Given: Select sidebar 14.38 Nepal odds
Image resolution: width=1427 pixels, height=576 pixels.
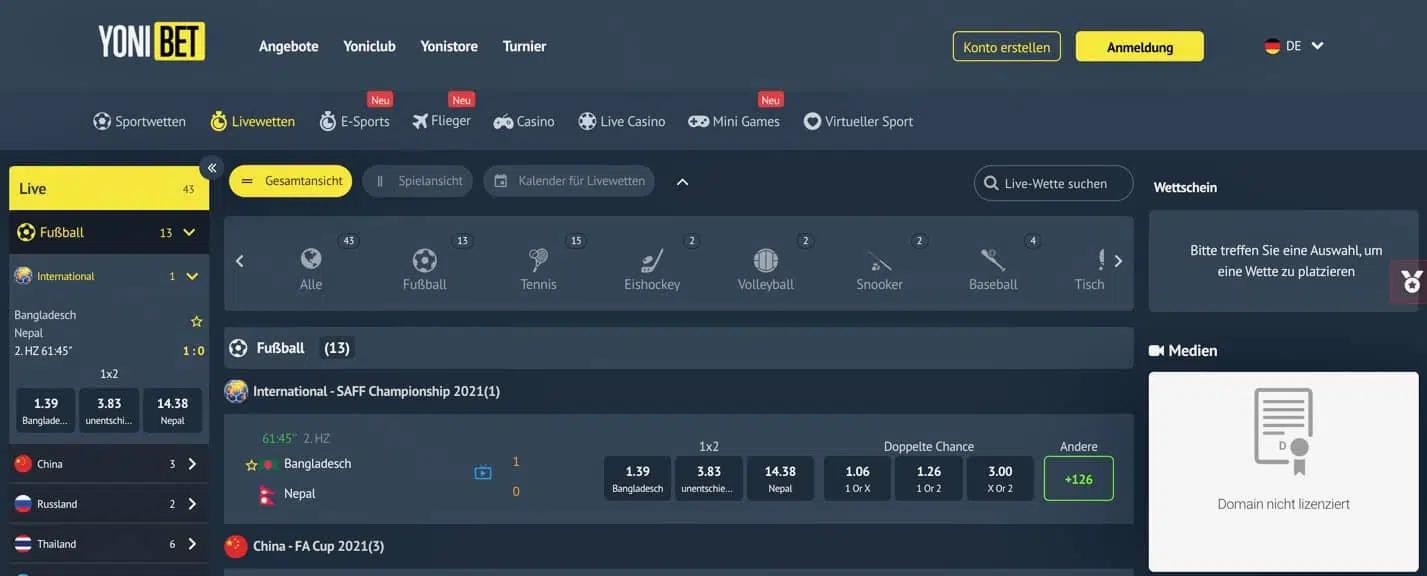Looking at the screenshot, I should coord(172,410).
